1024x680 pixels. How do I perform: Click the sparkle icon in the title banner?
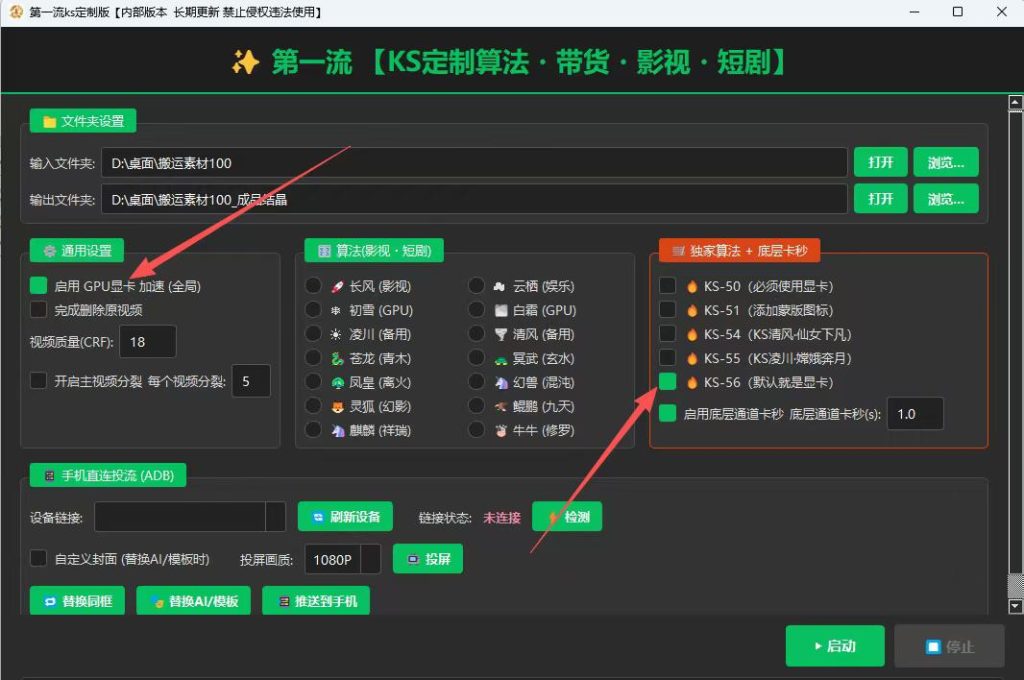246,63
